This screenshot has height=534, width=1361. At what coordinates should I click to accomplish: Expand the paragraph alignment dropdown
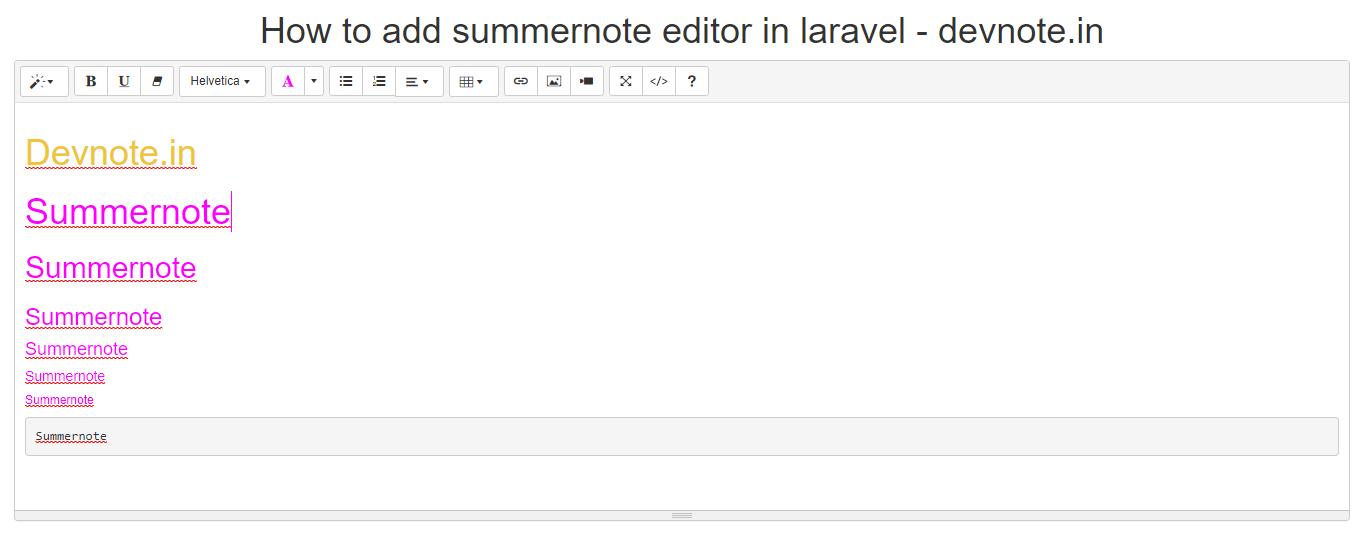coord(419,81)
